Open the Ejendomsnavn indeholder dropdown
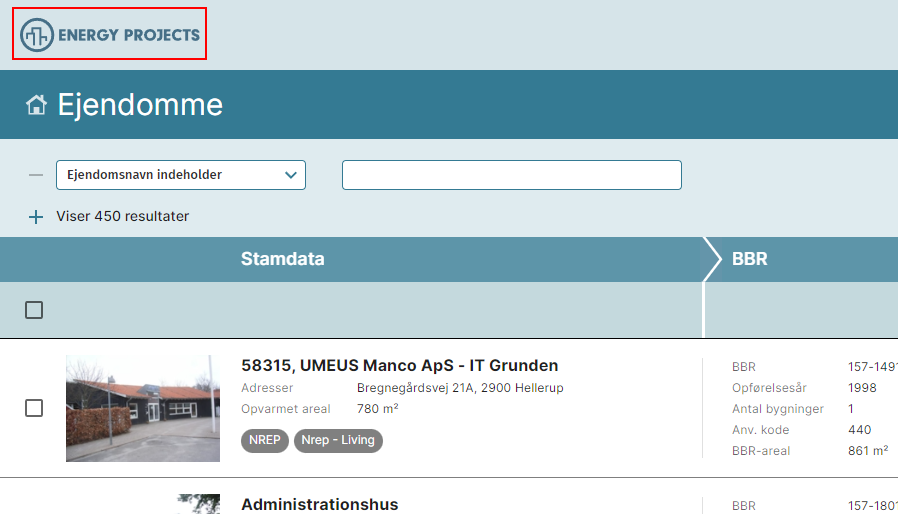 [x=180, y=175]
